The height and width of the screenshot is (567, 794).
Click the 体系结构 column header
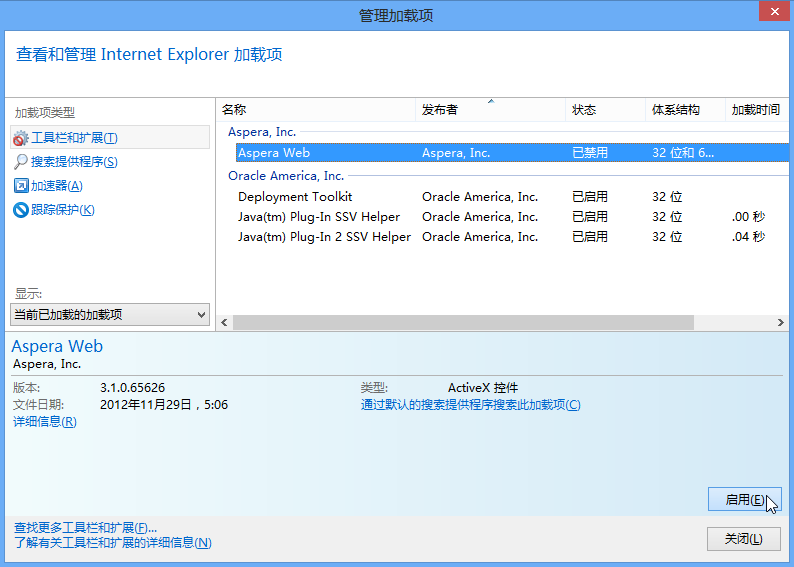click(x=684, y=110)
